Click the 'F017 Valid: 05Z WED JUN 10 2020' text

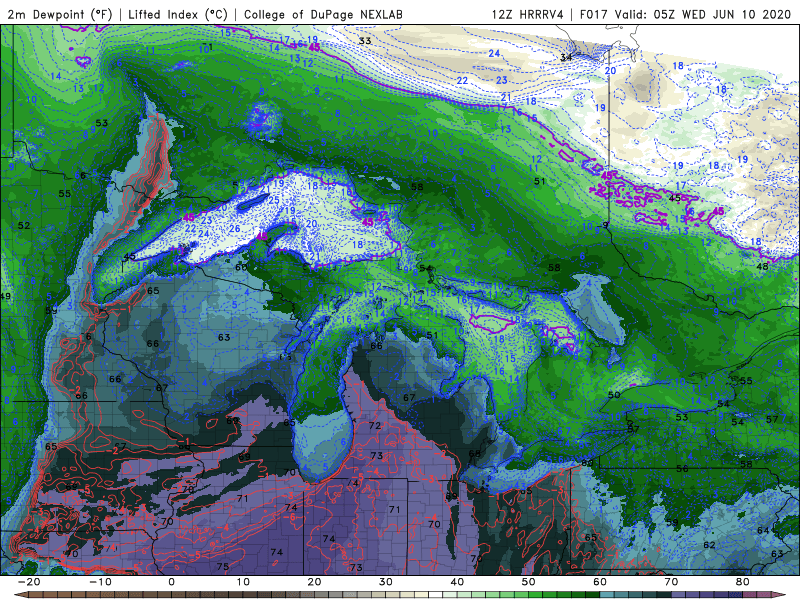point(685,14)
